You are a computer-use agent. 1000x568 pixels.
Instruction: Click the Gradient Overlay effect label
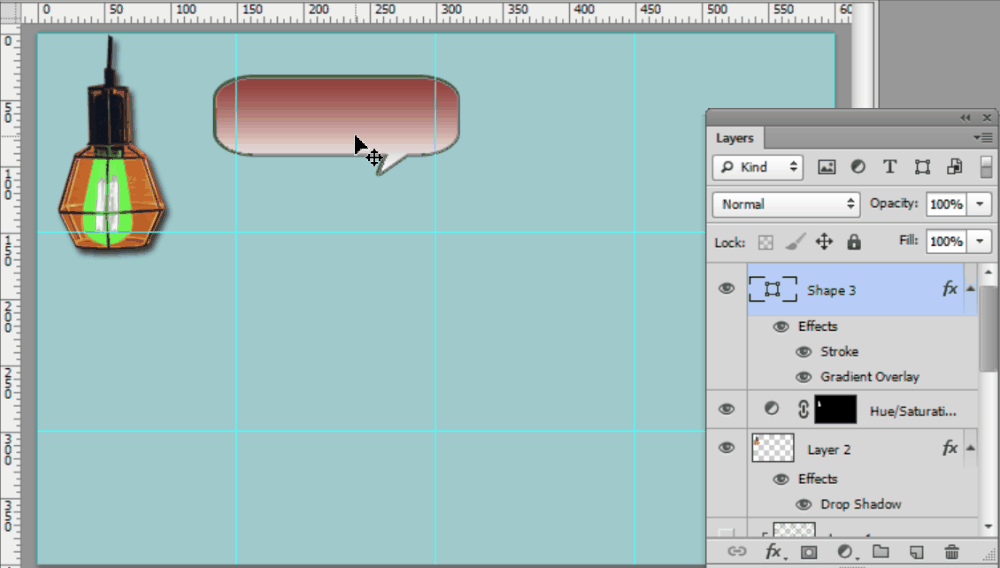tap(870, 377)
